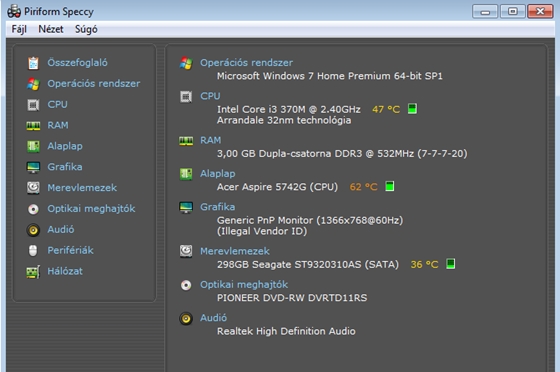Click the green CPU temperature indicator

pyautogui.click(x=412, y=109)
